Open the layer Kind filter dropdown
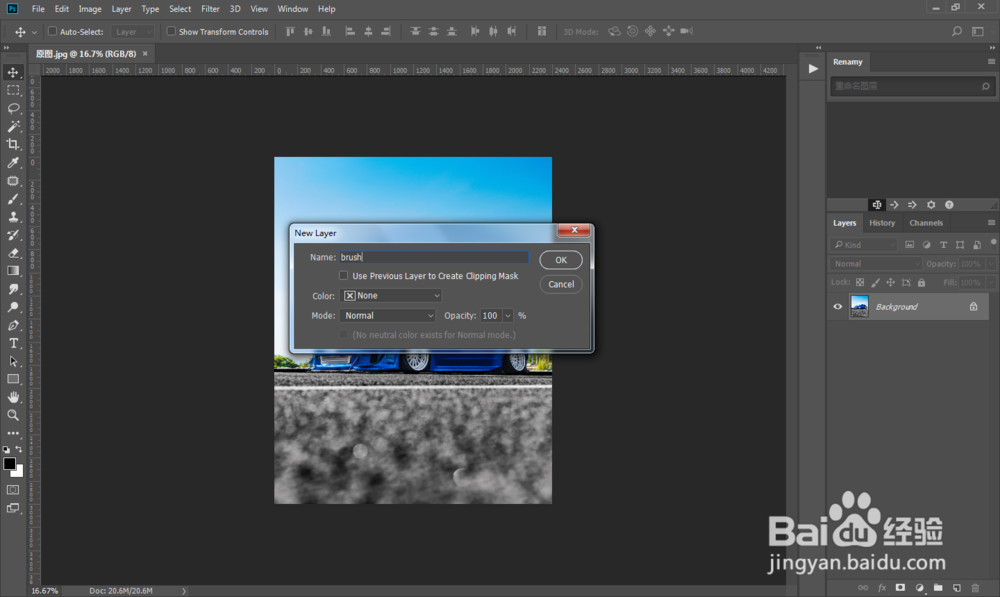 (x=864, y=245)
